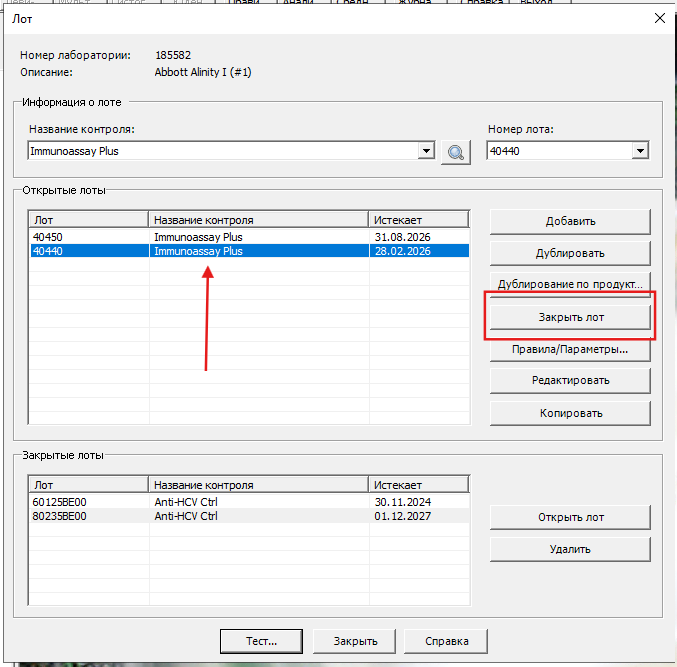Expand the Название контроля dropdown

point(427,151)
